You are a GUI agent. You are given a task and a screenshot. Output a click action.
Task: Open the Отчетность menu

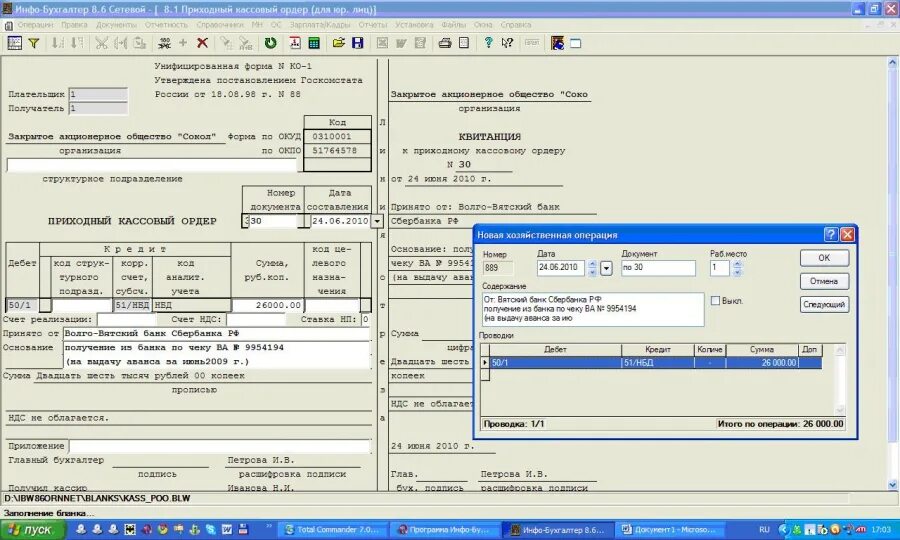(166, 25)
